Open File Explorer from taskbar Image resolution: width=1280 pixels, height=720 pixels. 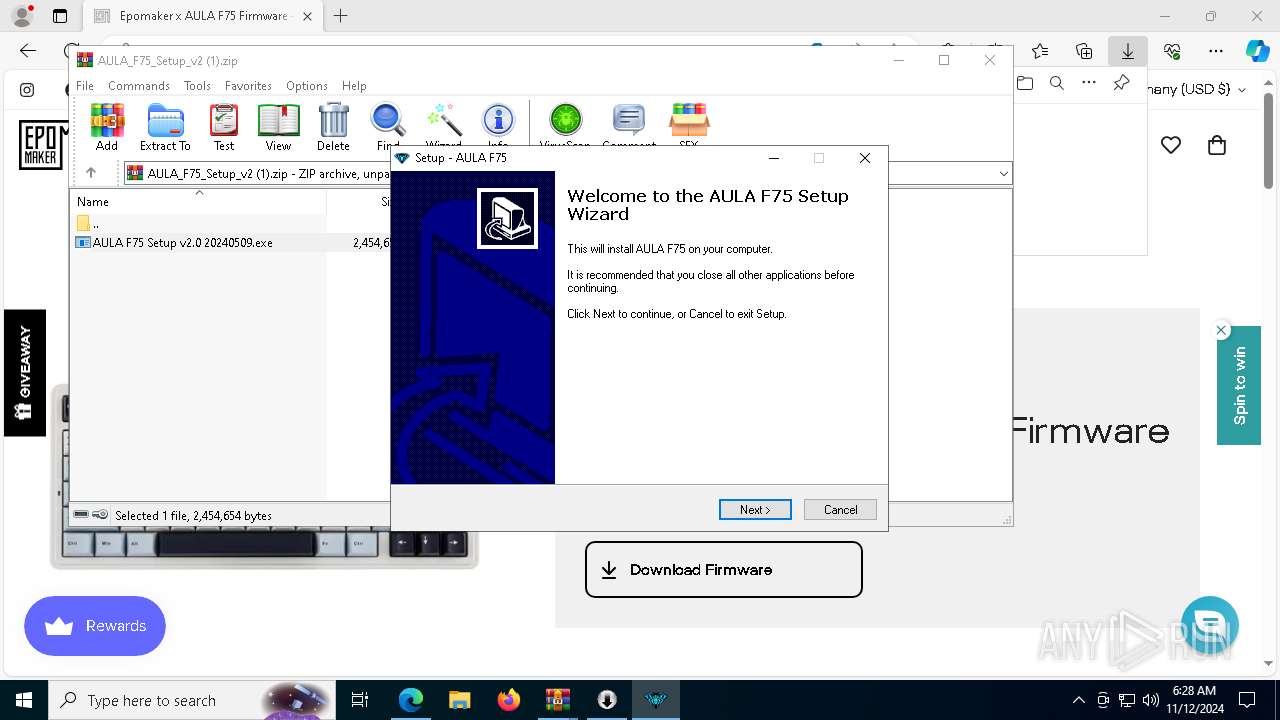(460, 700)
